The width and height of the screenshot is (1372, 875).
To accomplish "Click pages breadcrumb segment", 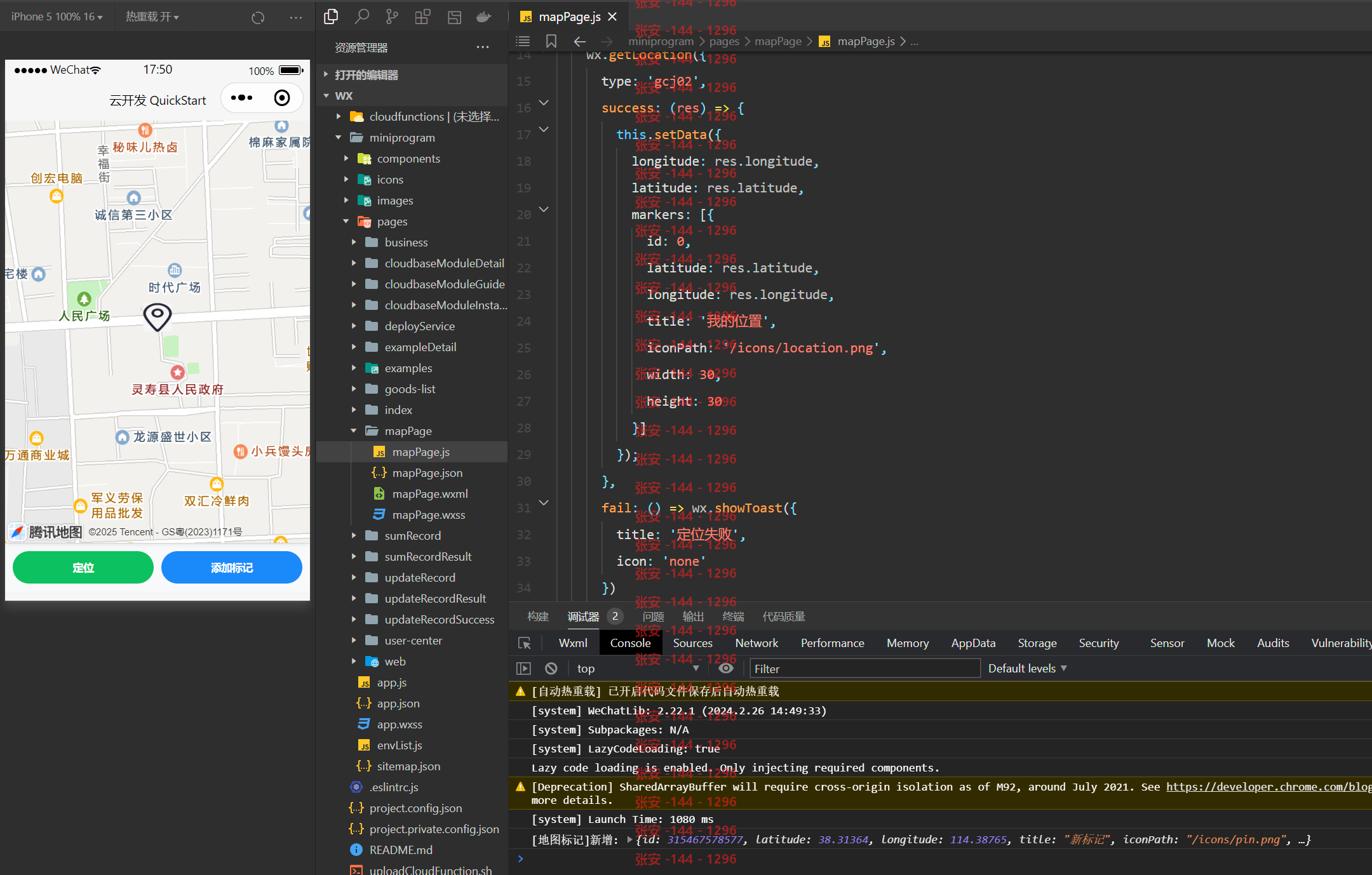I will pyautogui.click(x=724, y=41).
